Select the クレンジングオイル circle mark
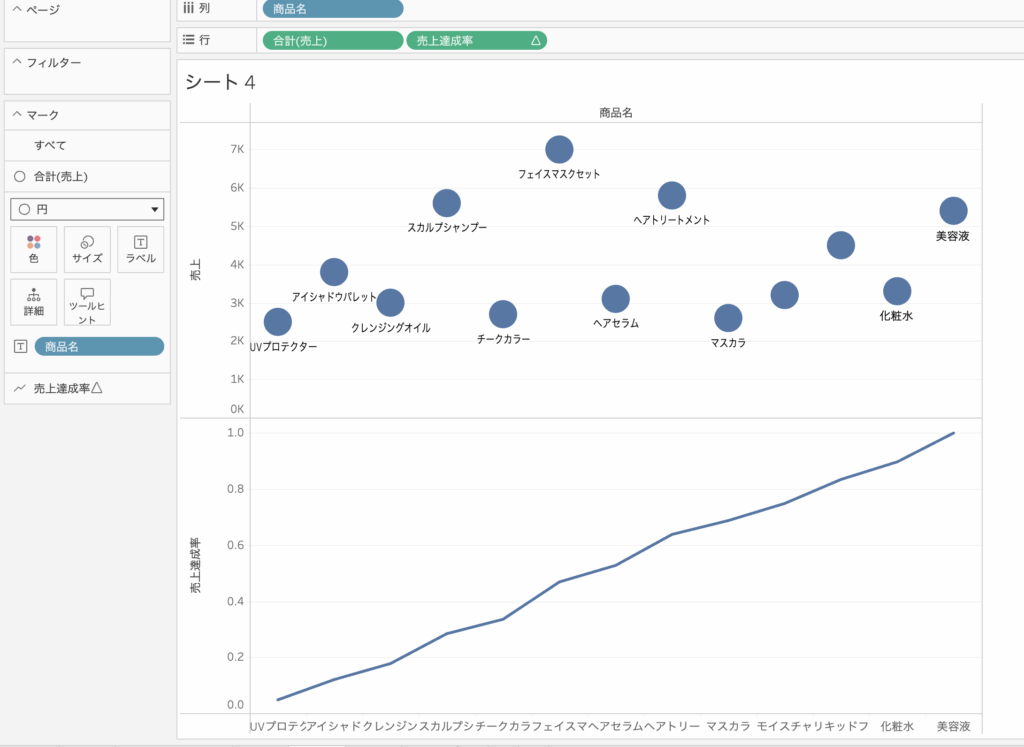The height and width of the screenshot is (747, 1024). point(391,302)
